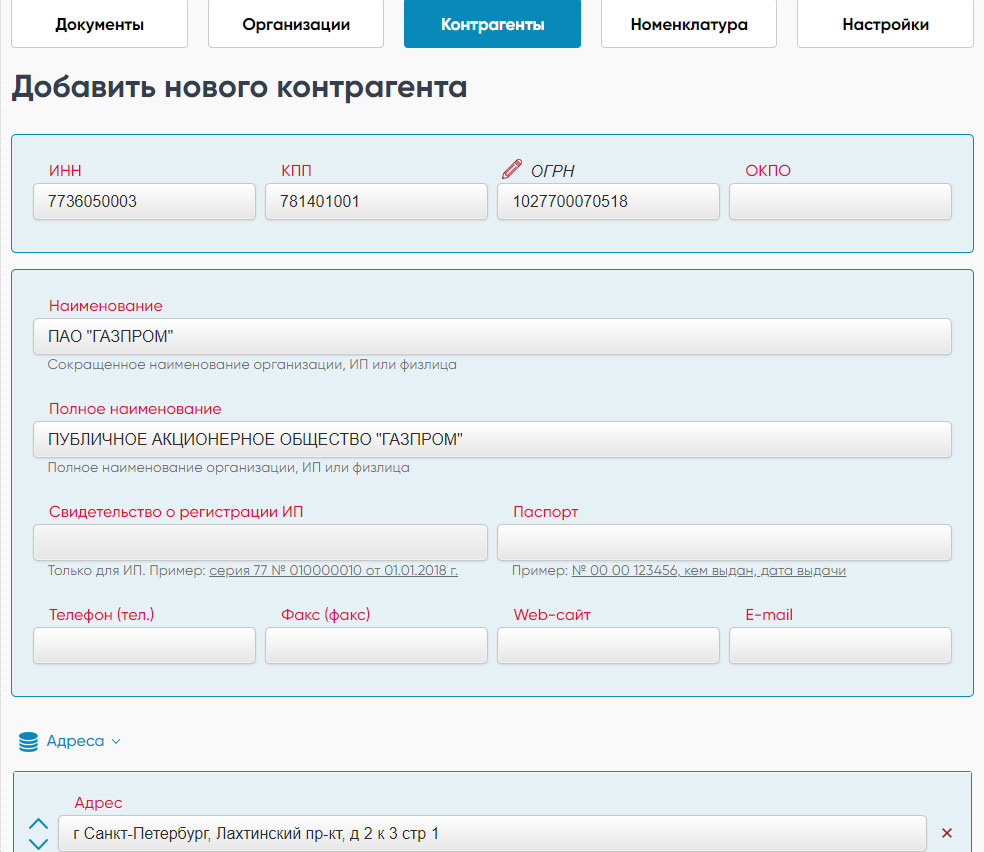Viewport: 984px width, 852px height.
Task: Go to the Номенклатура tab
Action: tap(688, 24)
